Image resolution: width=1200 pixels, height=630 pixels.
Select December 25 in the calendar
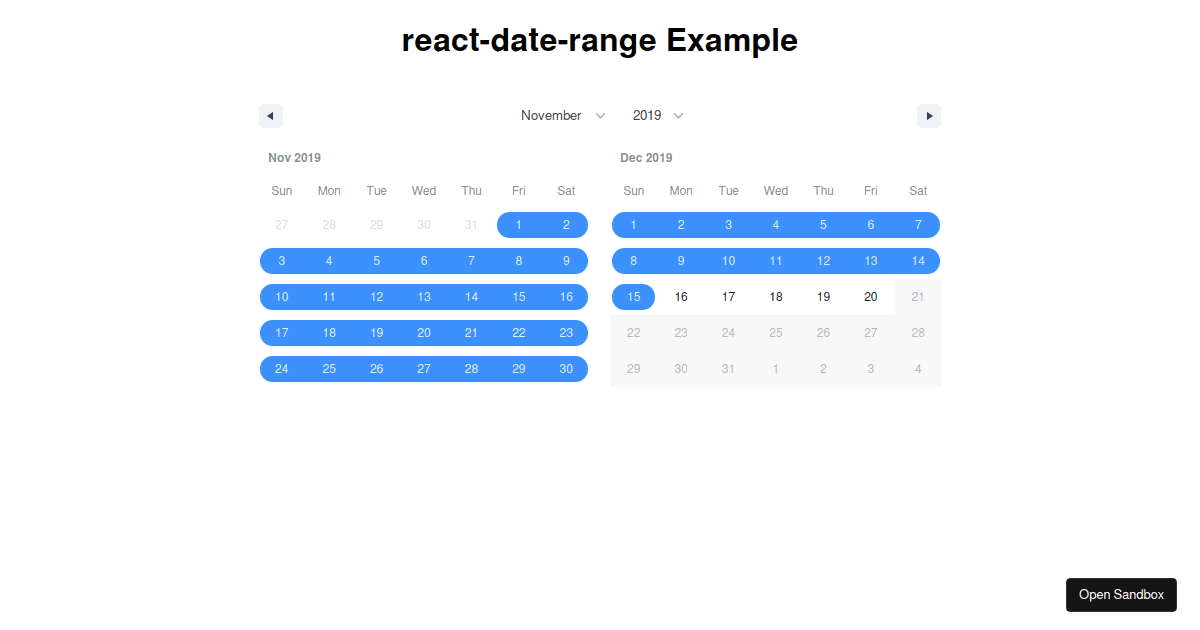pos(776,332)
